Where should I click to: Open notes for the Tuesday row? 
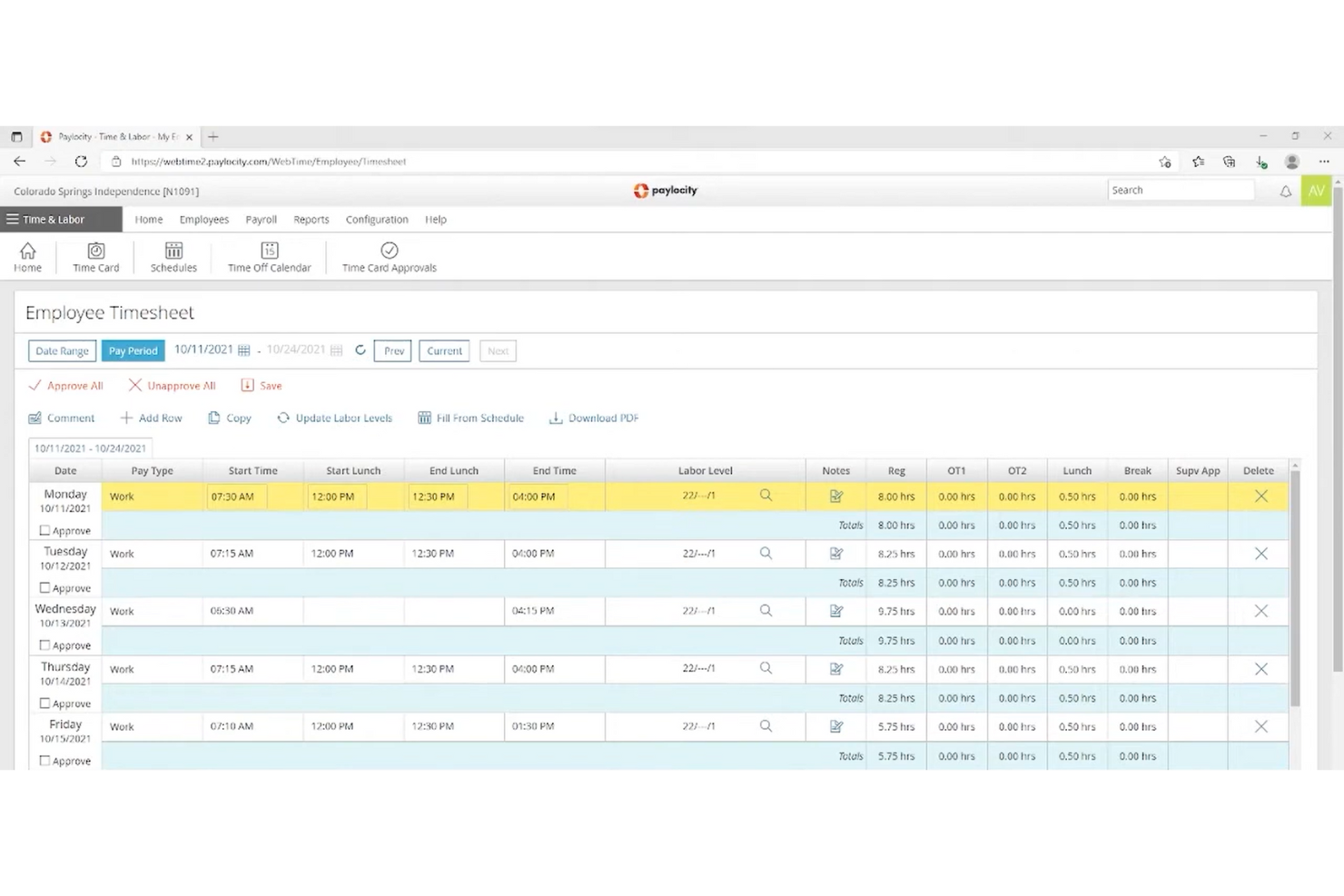coord(836,554)
